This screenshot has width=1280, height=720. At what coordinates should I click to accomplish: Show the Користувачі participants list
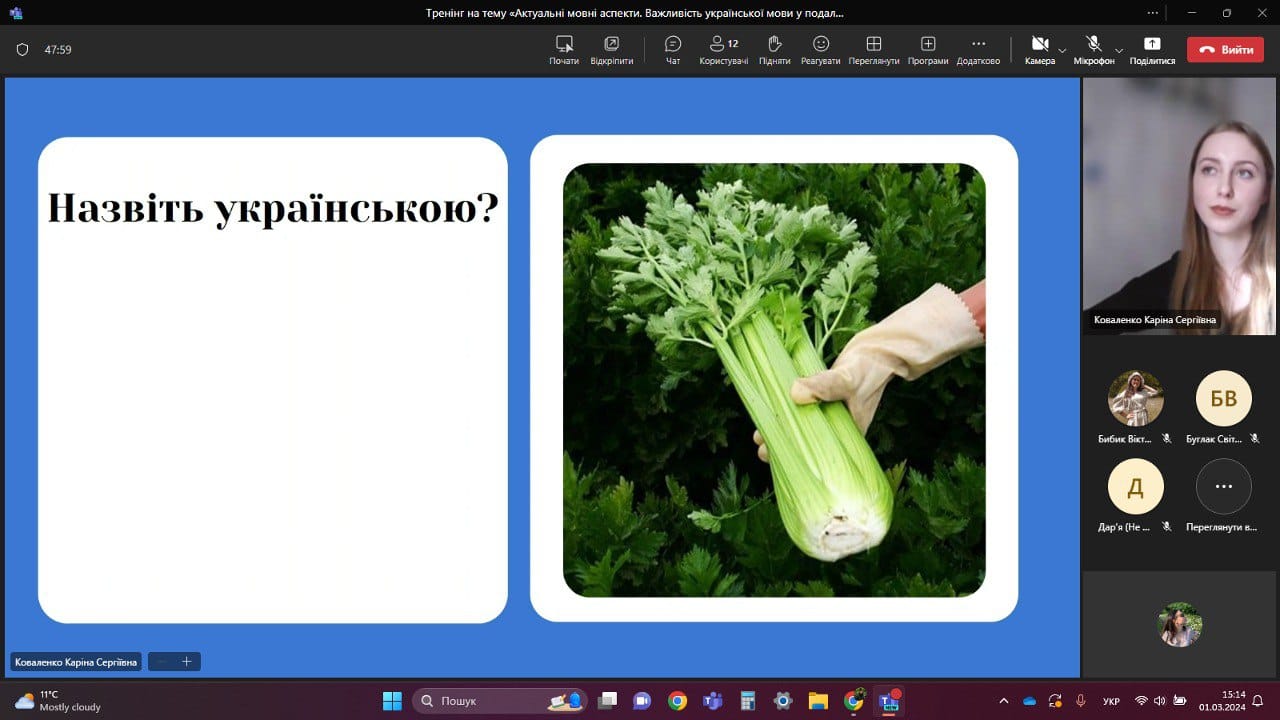723,49
